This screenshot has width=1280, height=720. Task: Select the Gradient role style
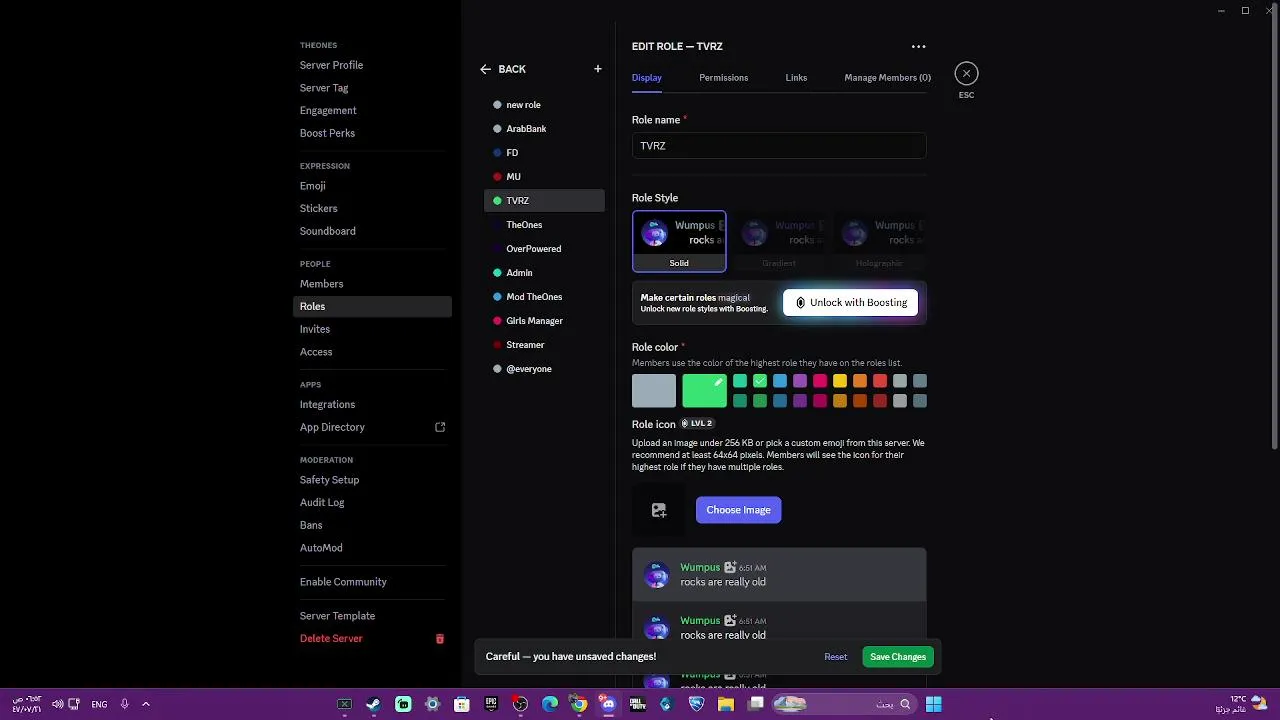pyautogui.click(x=779, y=241)
